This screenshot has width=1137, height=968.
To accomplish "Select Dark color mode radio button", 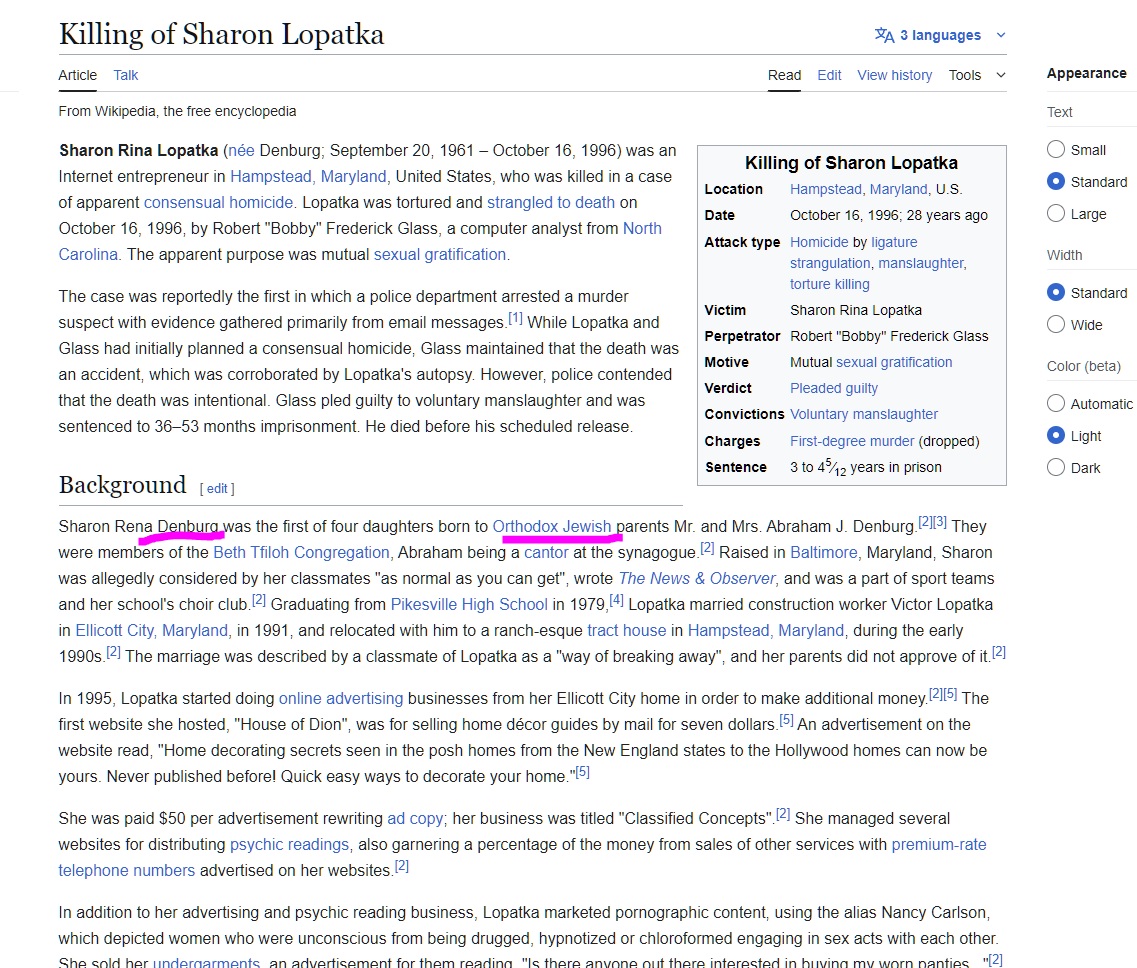I will click(x=1056, y=467).
